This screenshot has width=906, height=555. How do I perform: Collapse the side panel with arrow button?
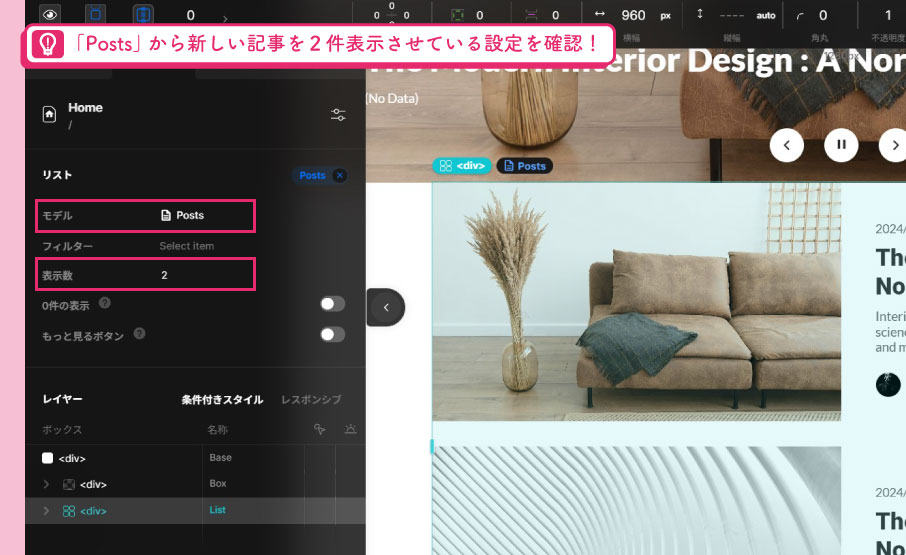coord(385,307)
